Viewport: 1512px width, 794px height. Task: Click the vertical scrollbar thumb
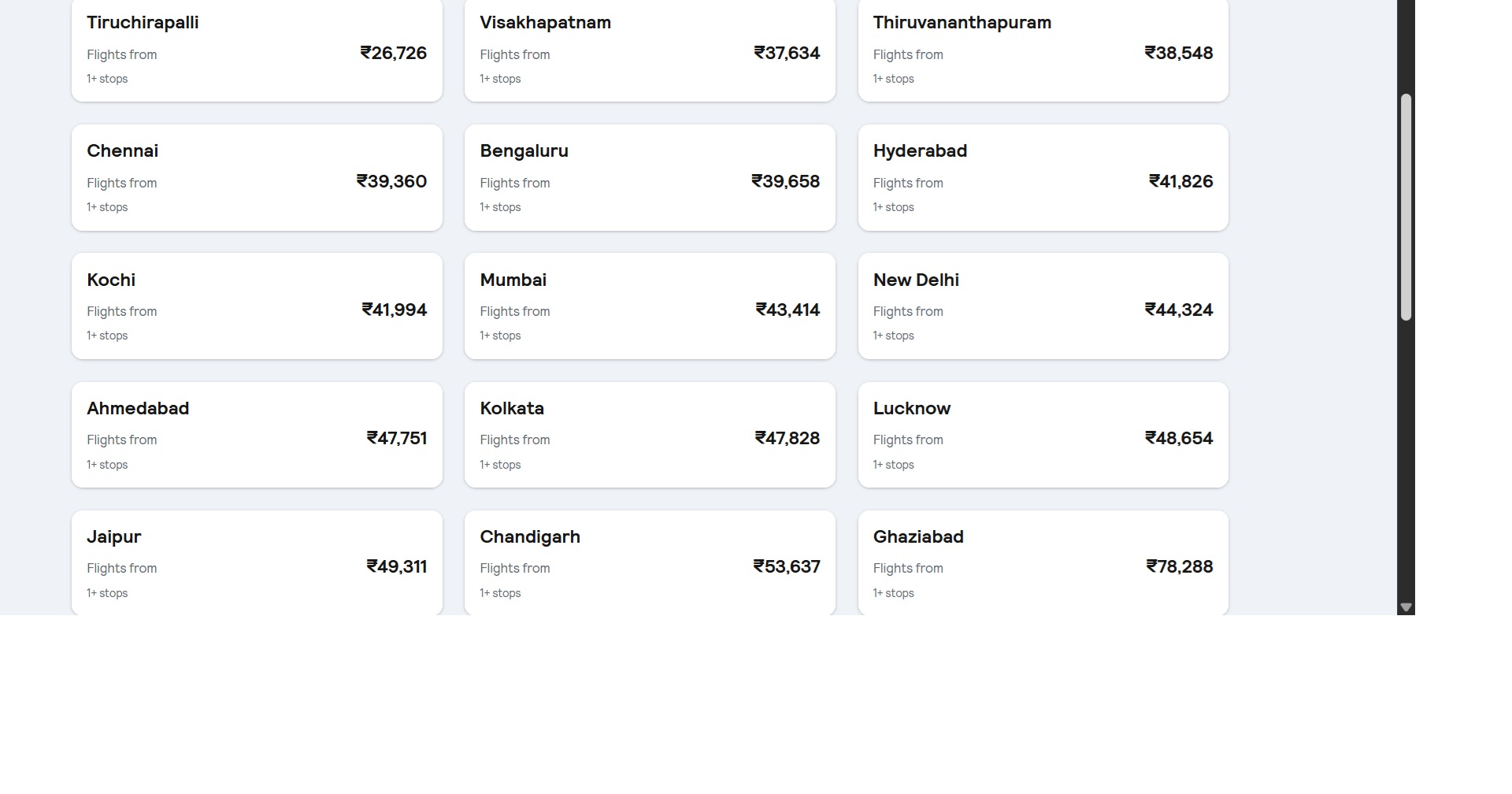1406,207
